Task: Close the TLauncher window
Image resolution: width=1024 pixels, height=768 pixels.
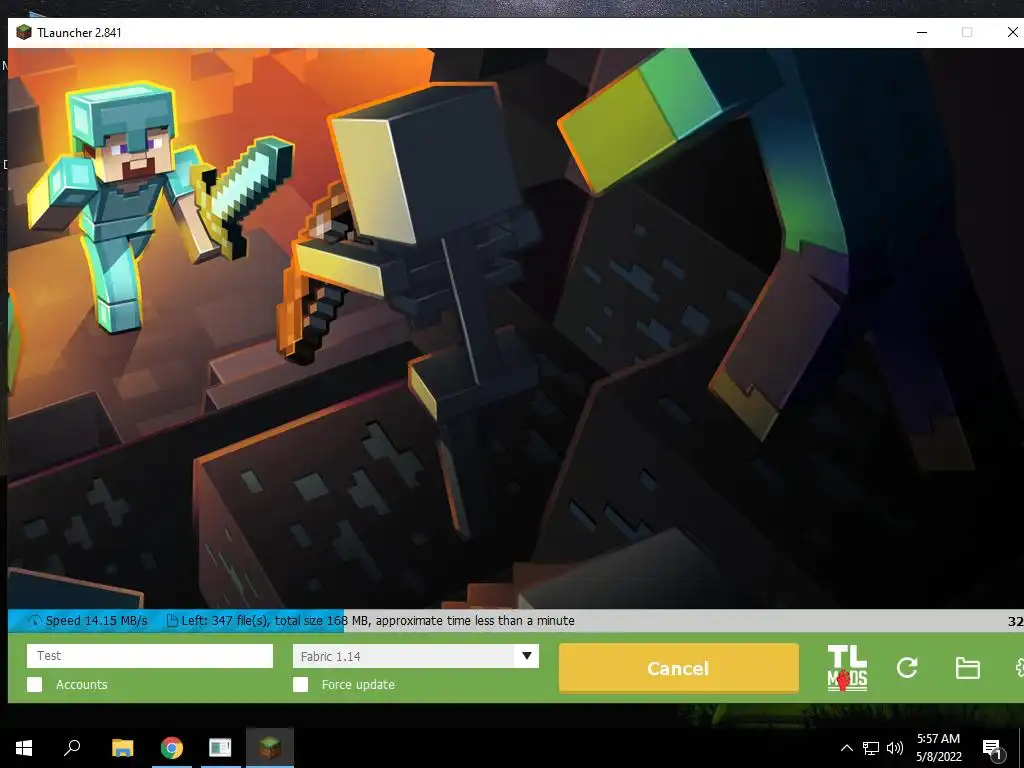Action: 1012,32
